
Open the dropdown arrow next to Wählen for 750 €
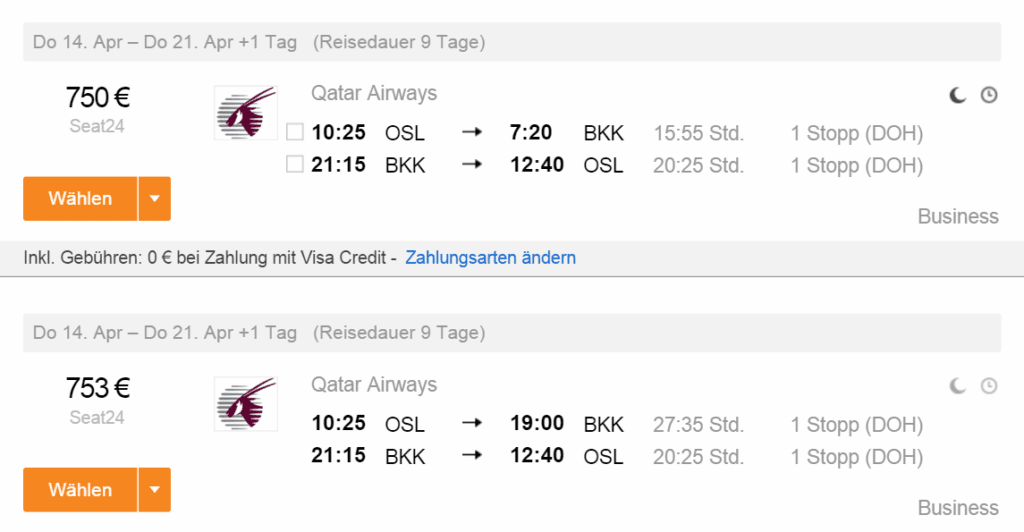click(155, 198)
